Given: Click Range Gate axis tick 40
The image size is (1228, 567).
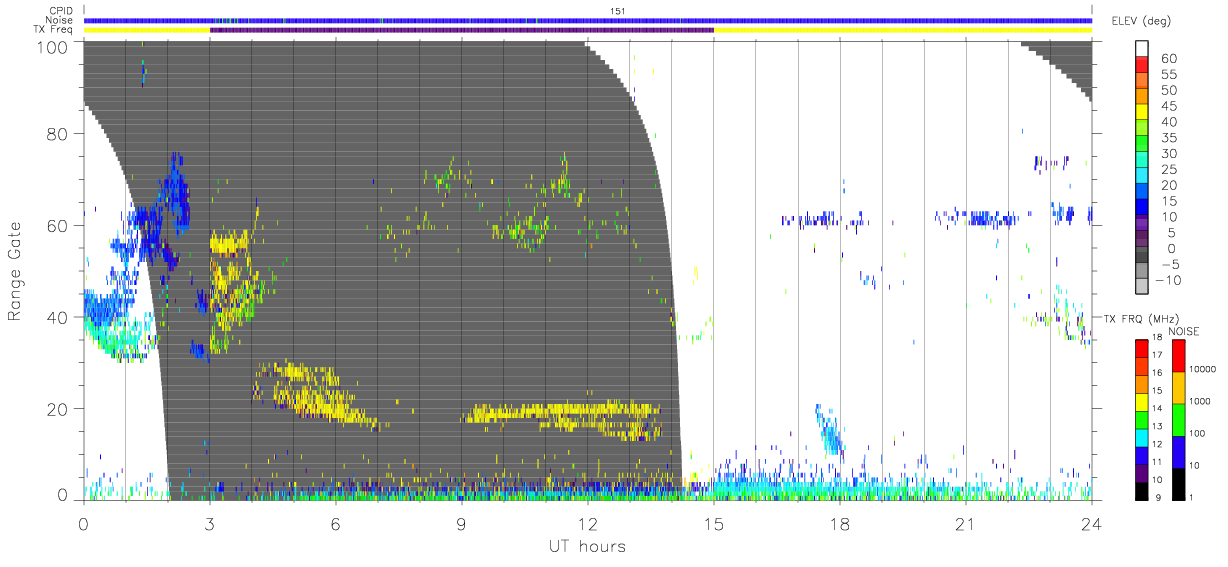Looking at the screenshot, I should pos(58,317).
